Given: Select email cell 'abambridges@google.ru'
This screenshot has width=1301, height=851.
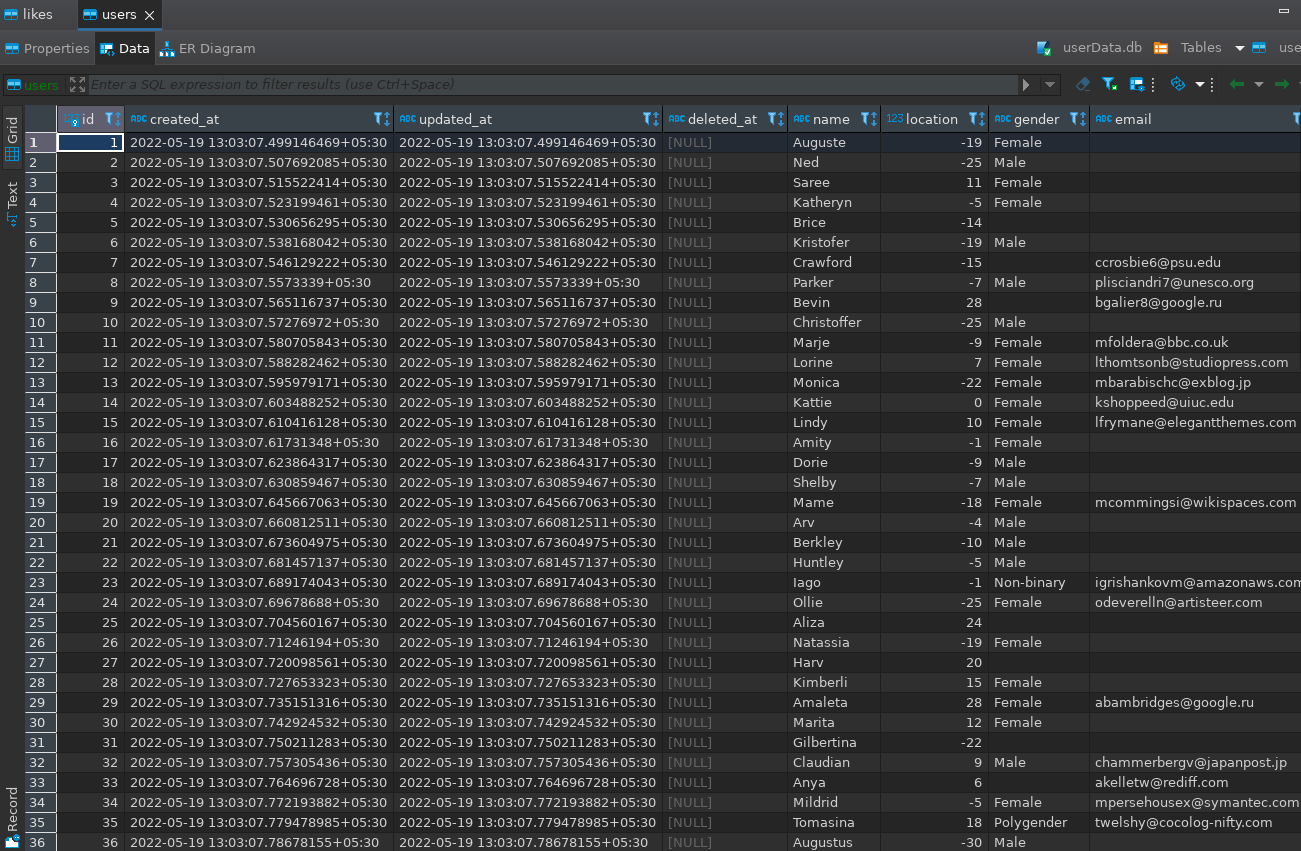Looking at the screenshot, I should 1196,702.
